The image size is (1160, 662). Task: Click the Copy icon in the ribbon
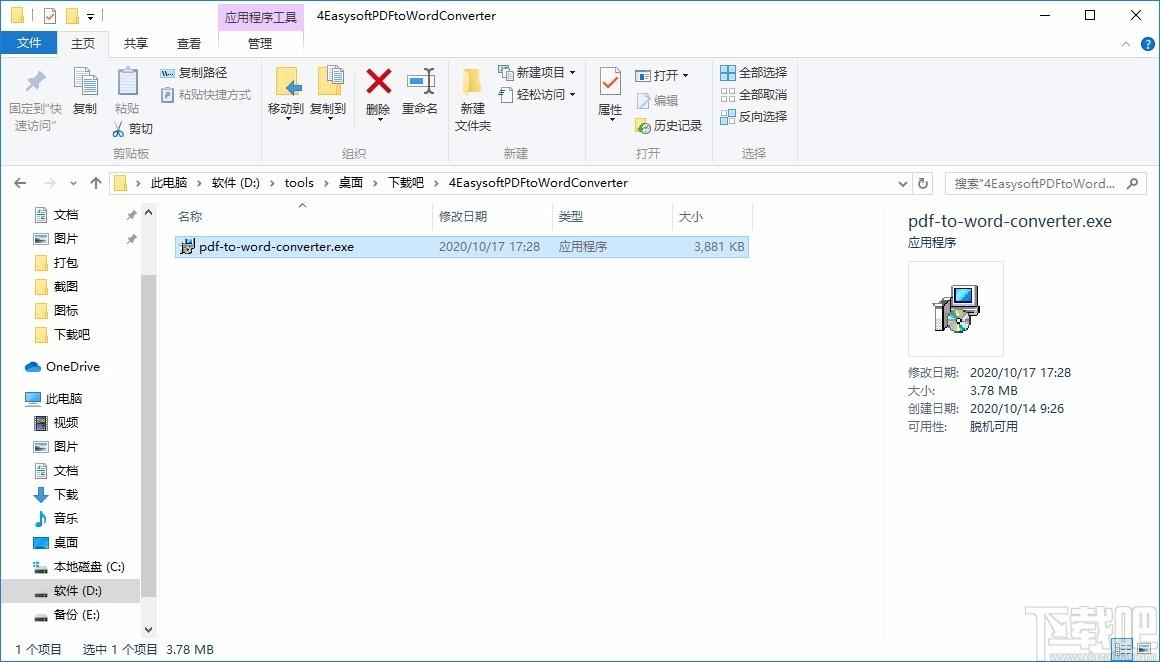point(85,82)
